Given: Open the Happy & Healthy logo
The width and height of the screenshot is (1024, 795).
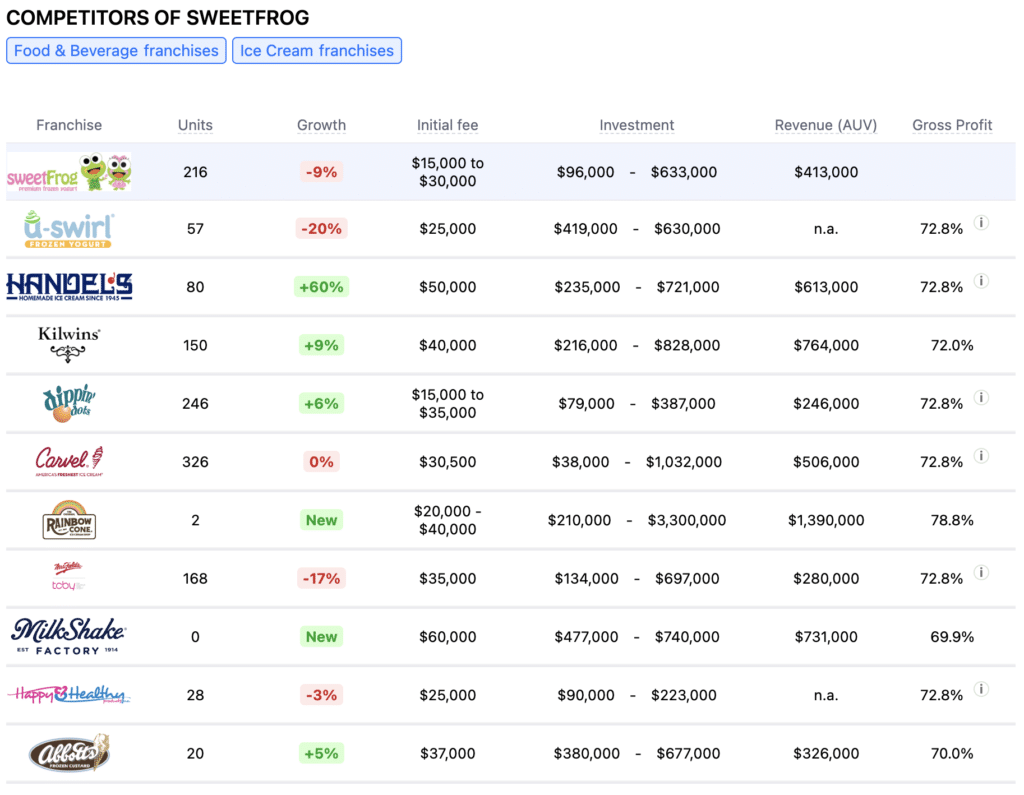Looking at the screenshot, I should point(69,694).
